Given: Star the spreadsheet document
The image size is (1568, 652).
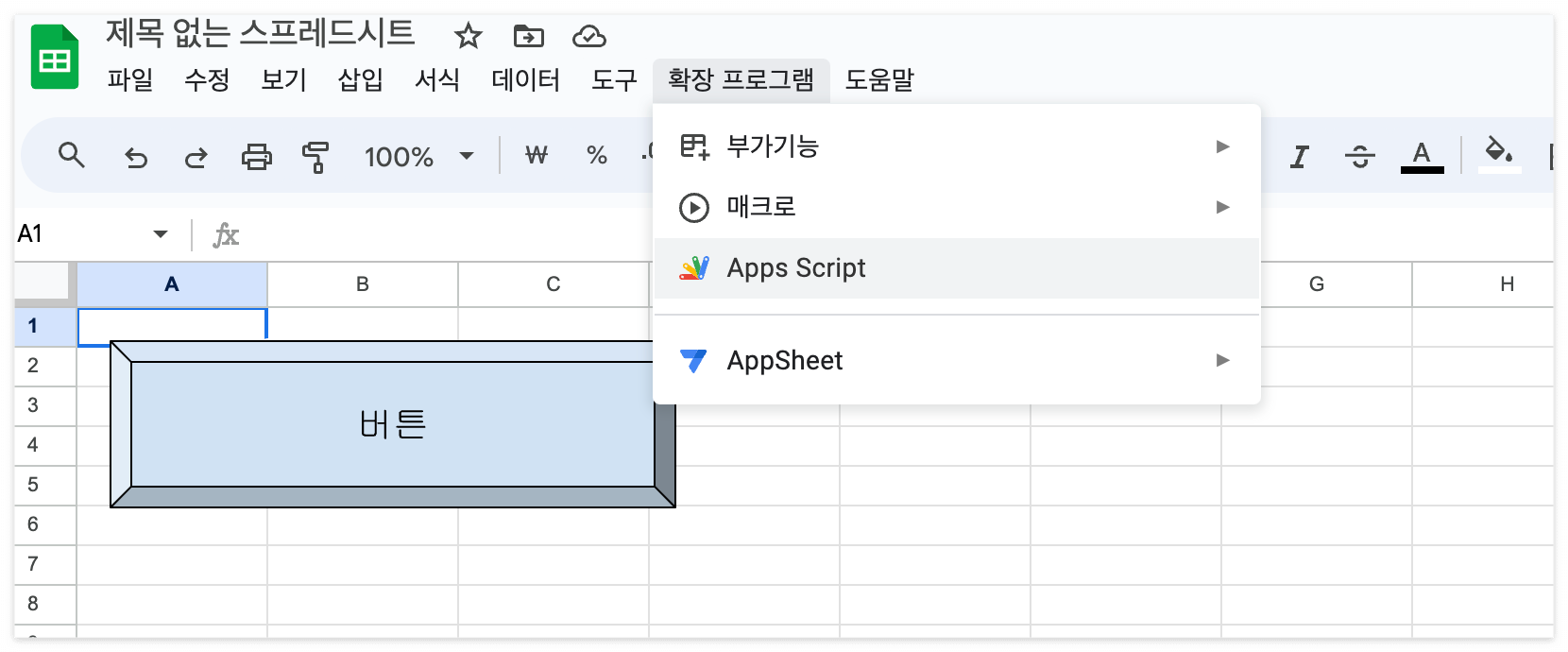Looking at the screenshot, I should [468, 37].
